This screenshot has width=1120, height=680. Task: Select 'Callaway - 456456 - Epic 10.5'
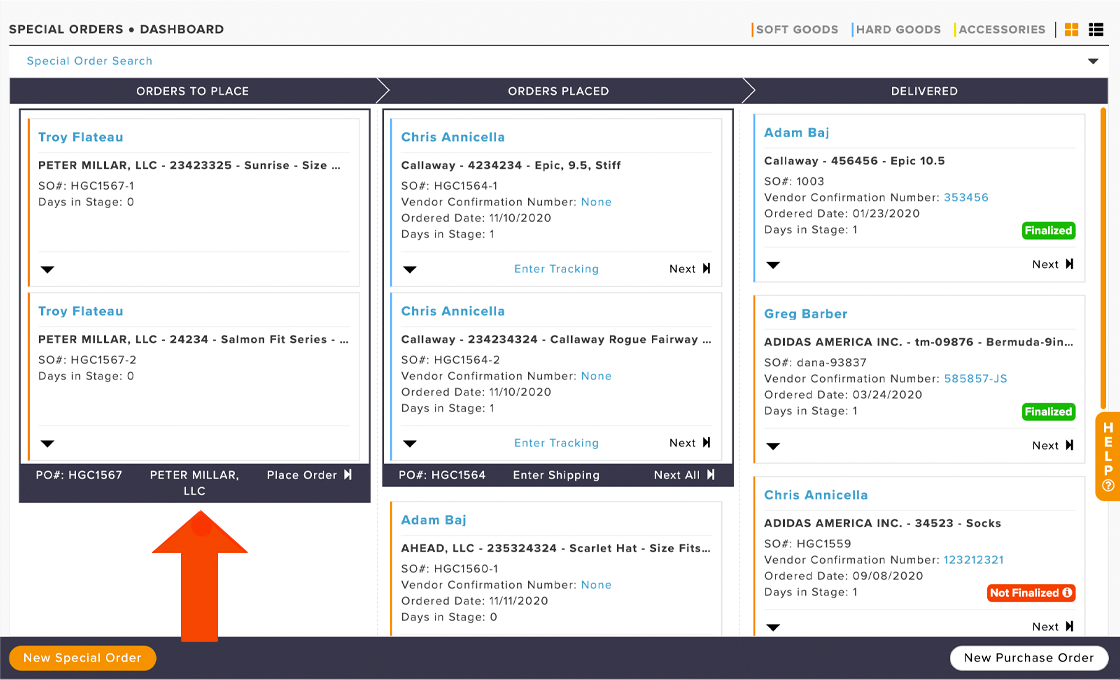pyautogui.click(x=854, y=161)
